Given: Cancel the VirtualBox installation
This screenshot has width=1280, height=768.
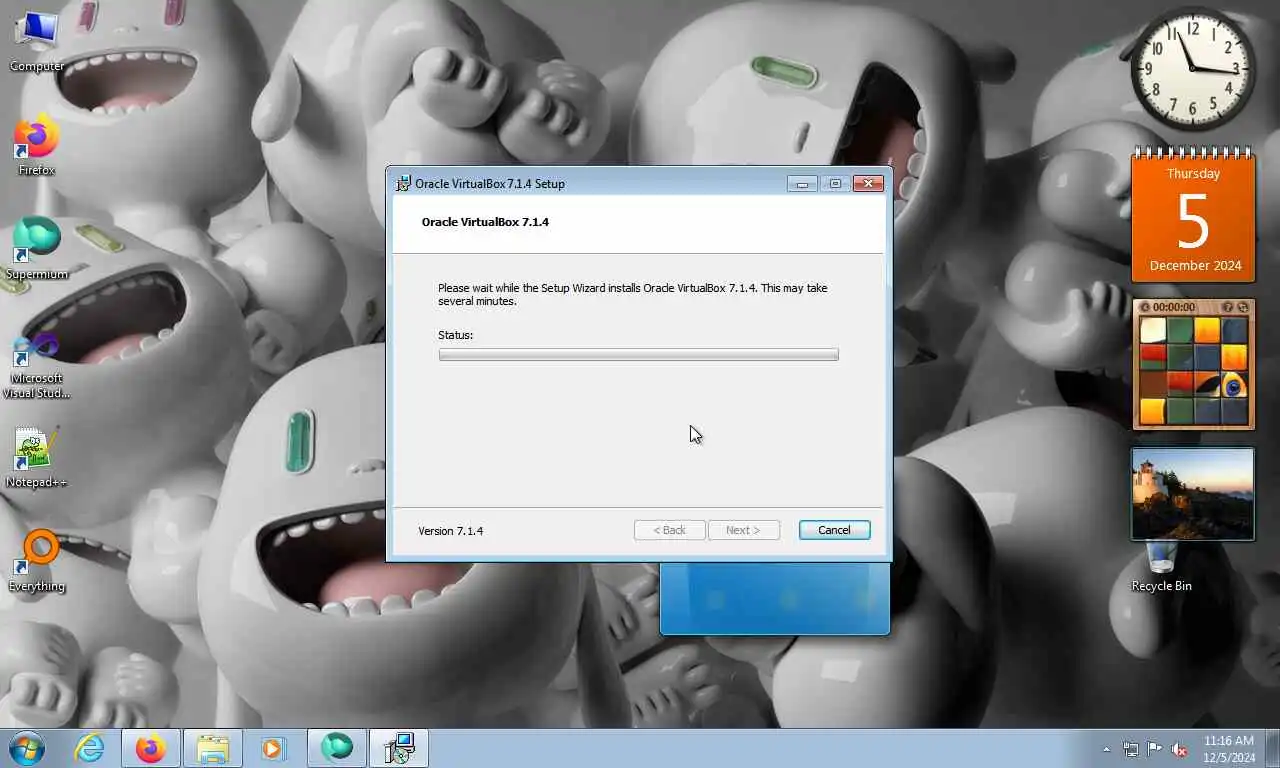Looking at the screenshot, I should (x=834, y=530).
